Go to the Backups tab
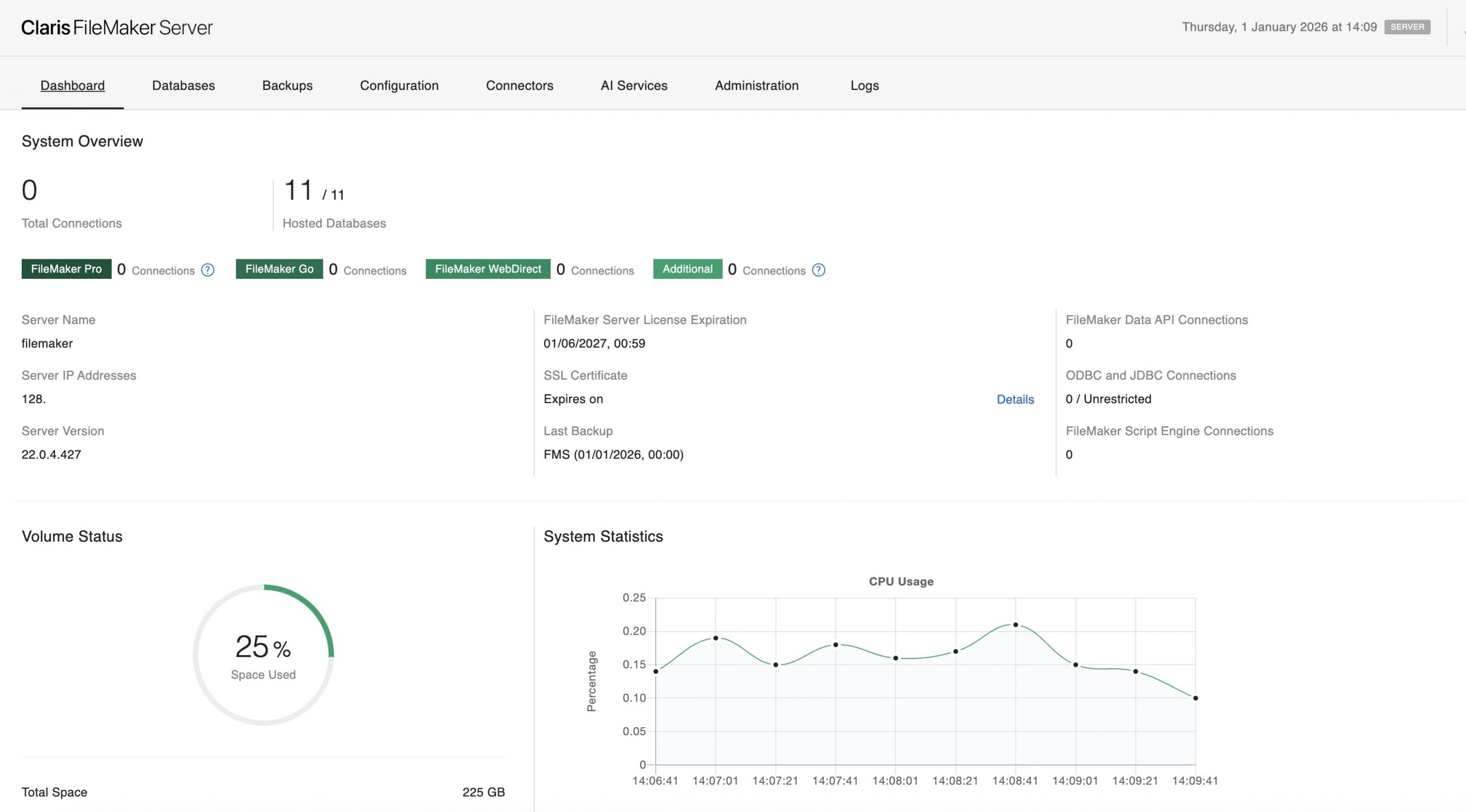This screenshot has height=812, width=1466. coord(287,85)
